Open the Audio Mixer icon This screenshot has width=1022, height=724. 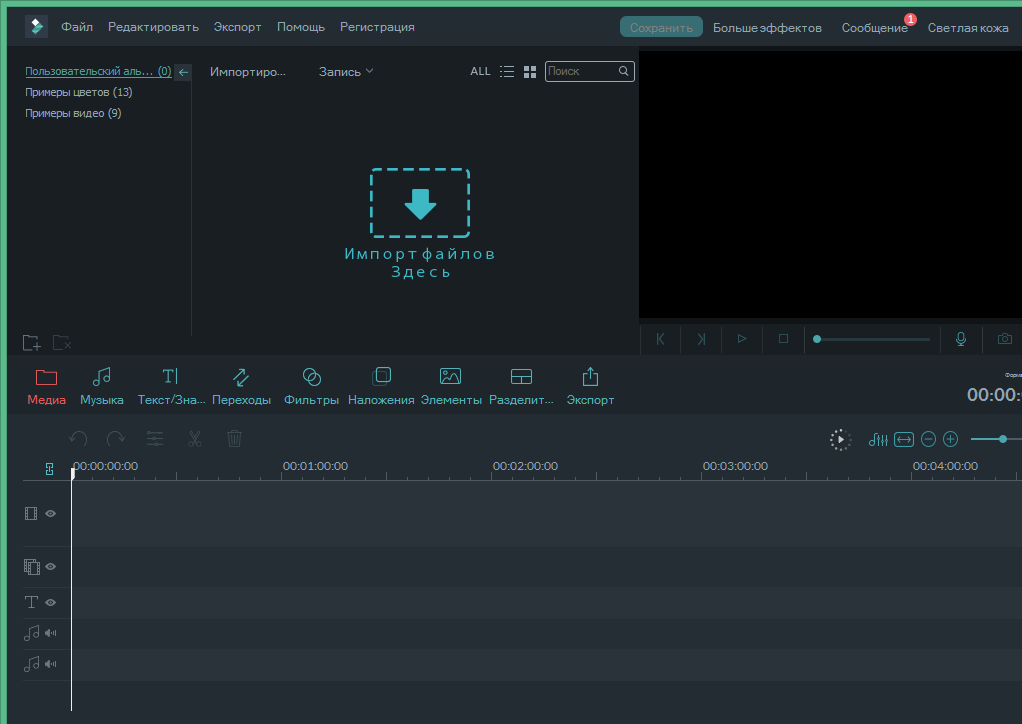(x=877, y=438)
